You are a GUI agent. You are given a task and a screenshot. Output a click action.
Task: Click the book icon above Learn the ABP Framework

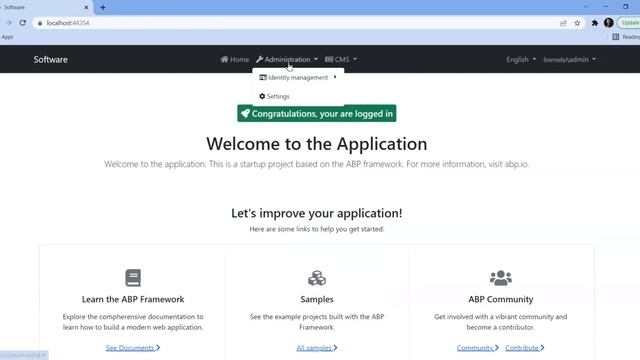pos(133,278)
